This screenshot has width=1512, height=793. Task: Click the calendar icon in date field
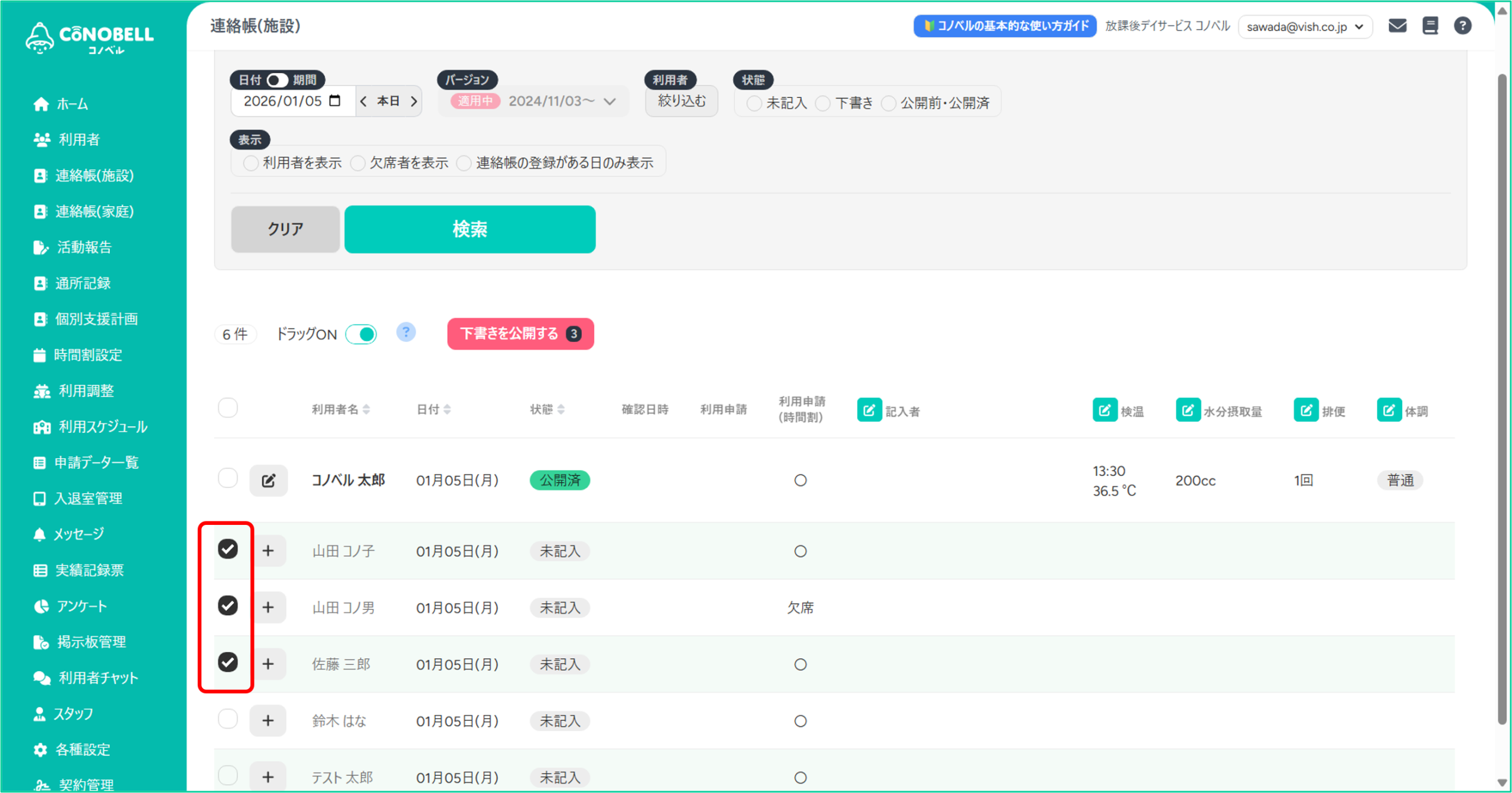pos(335,101)
